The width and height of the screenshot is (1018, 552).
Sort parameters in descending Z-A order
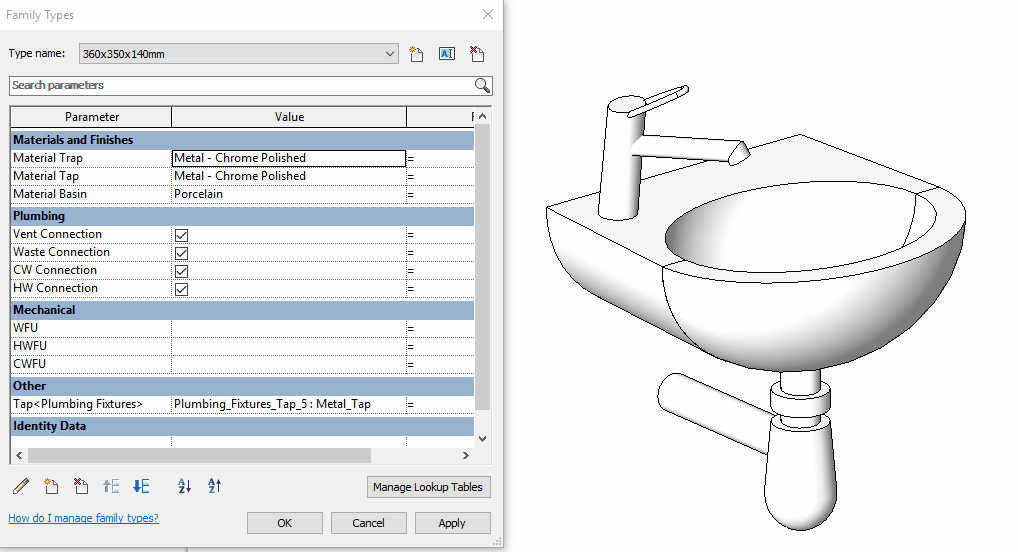pos(214,486)
